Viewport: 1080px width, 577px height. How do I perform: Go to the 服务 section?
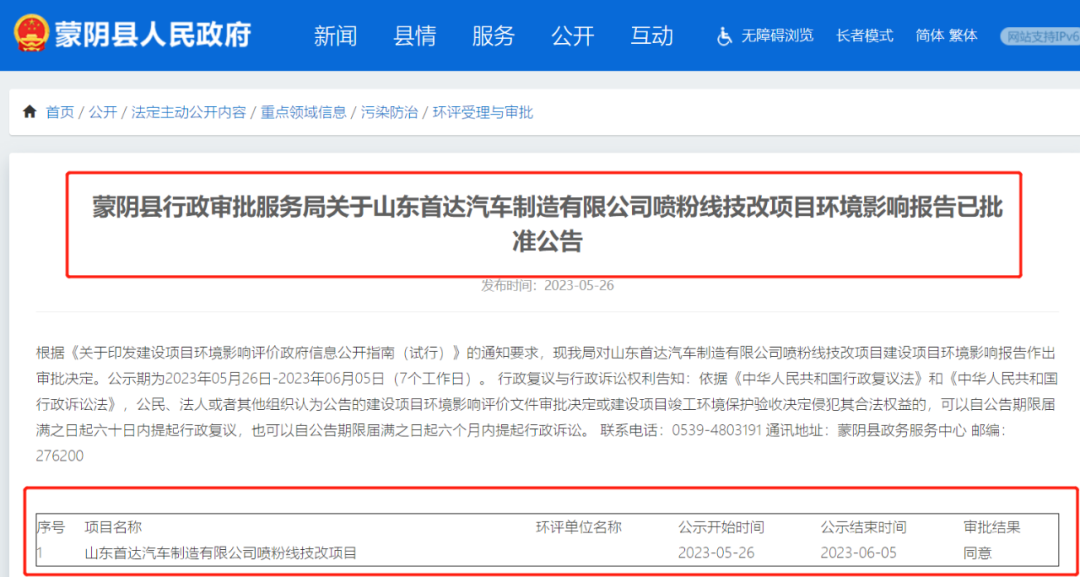click(x=493, y=36)
